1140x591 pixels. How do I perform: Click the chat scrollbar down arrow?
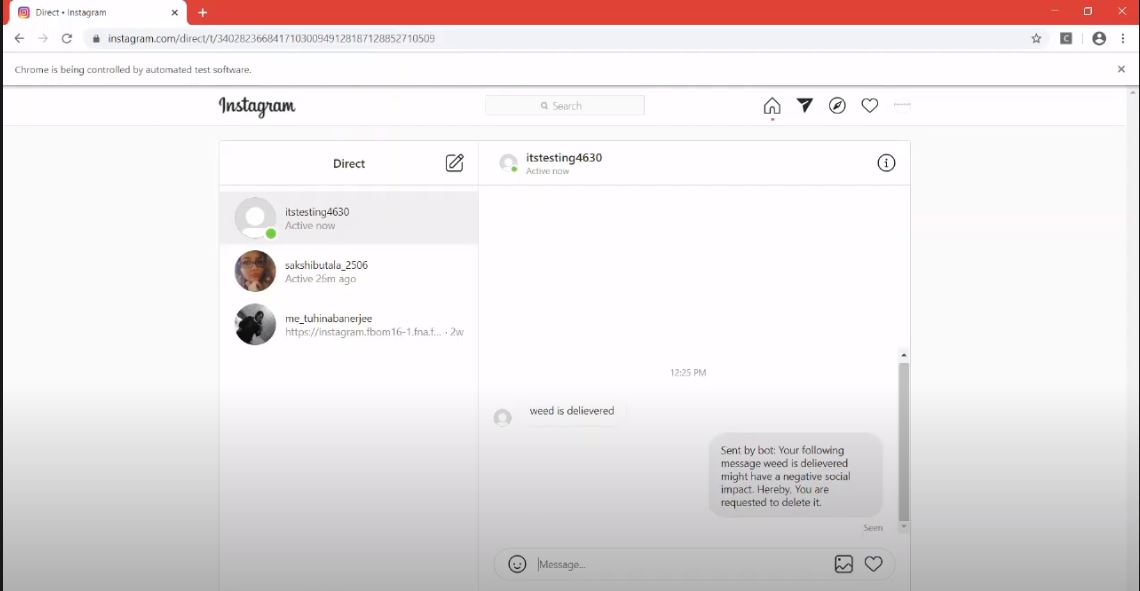point(904,526)
